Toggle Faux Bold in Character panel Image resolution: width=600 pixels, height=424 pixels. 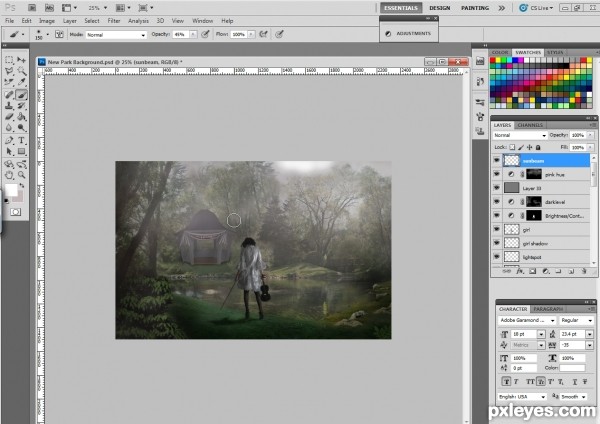[x=506, y=382]
